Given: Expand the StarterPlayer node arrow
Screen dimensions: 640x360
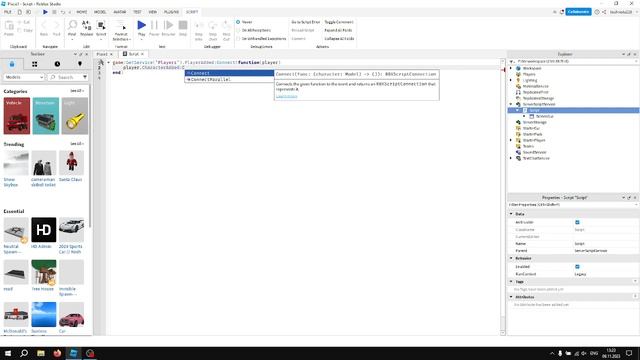Looking at the screenshot, I should (x=511, y=140).
